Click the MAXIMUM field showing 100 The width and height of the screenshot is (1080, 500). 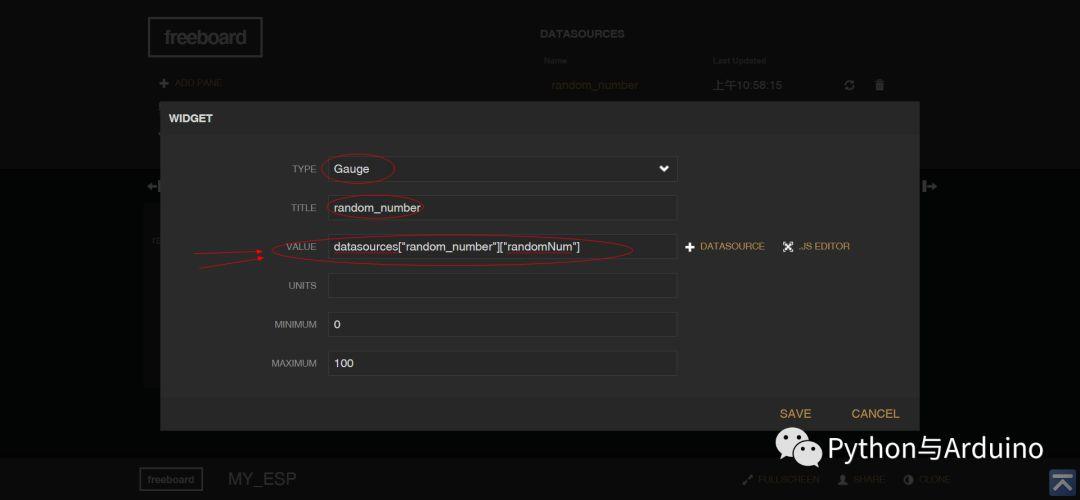(x=502, y=363)
